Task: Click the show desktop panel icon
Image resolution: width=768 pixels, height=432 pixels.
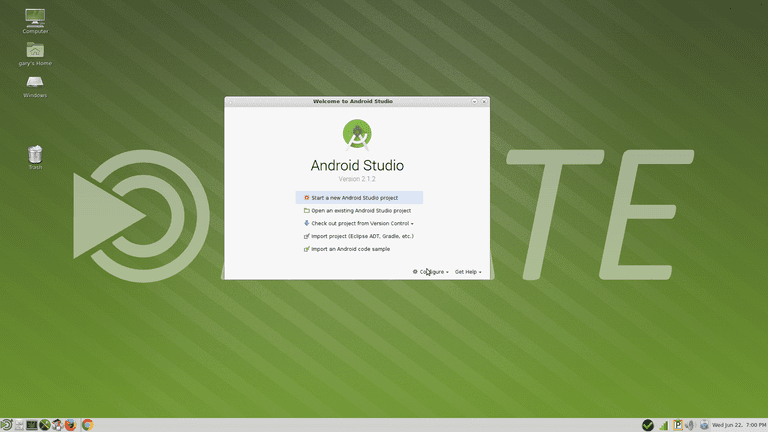Action: (x=19, y=425)
